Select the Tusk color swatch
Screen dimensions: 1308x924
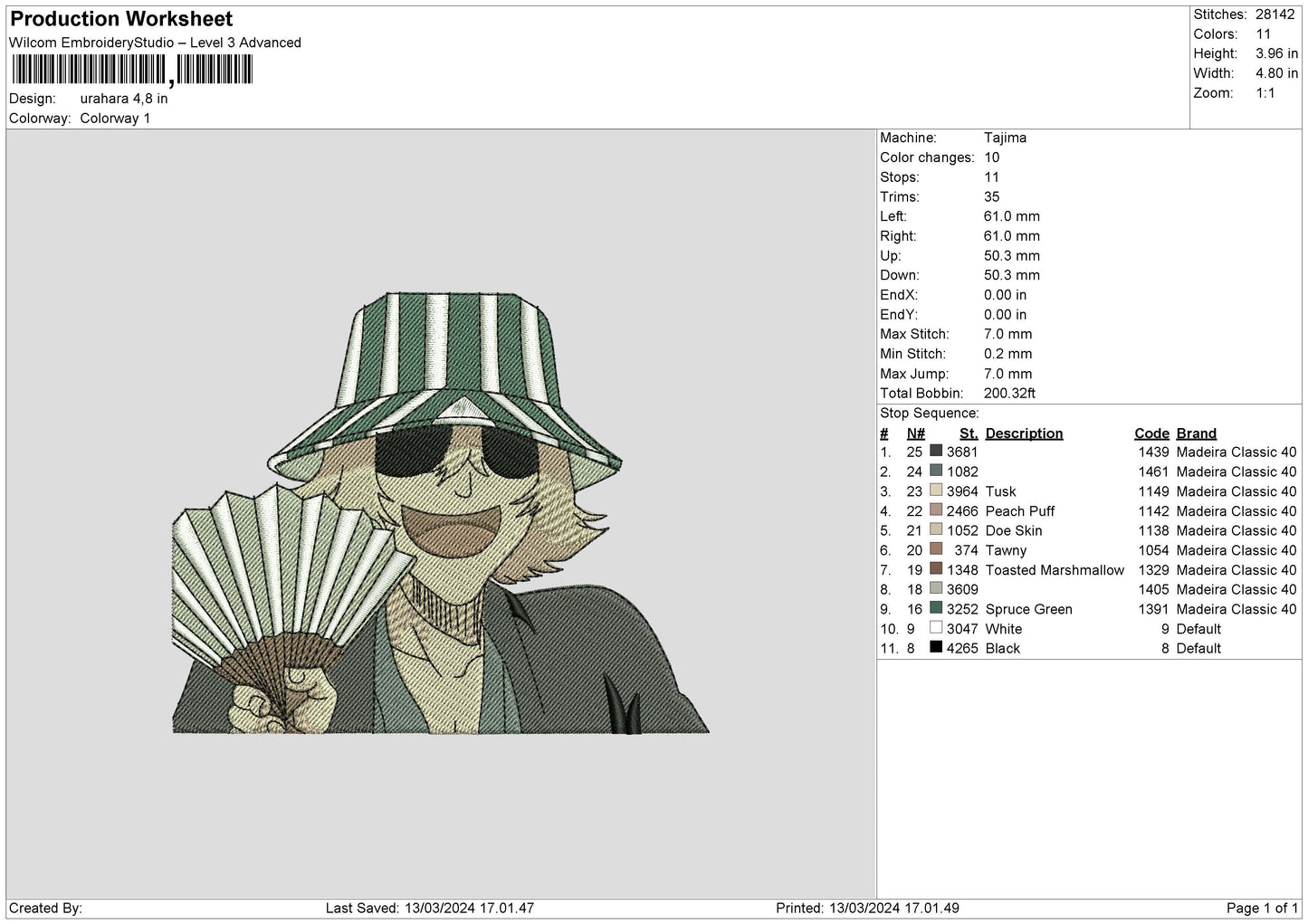pyautogui.click(x=936, y=491)
